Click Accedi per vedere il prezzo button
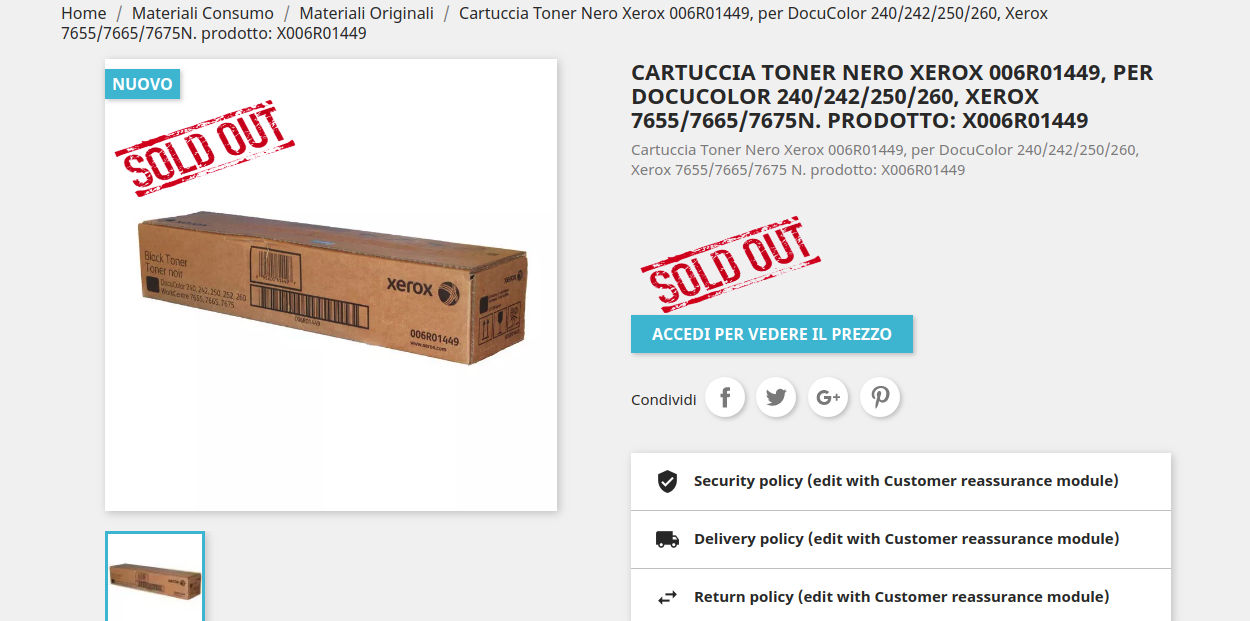The image size is (1250, 621). (x=771, y=334)
